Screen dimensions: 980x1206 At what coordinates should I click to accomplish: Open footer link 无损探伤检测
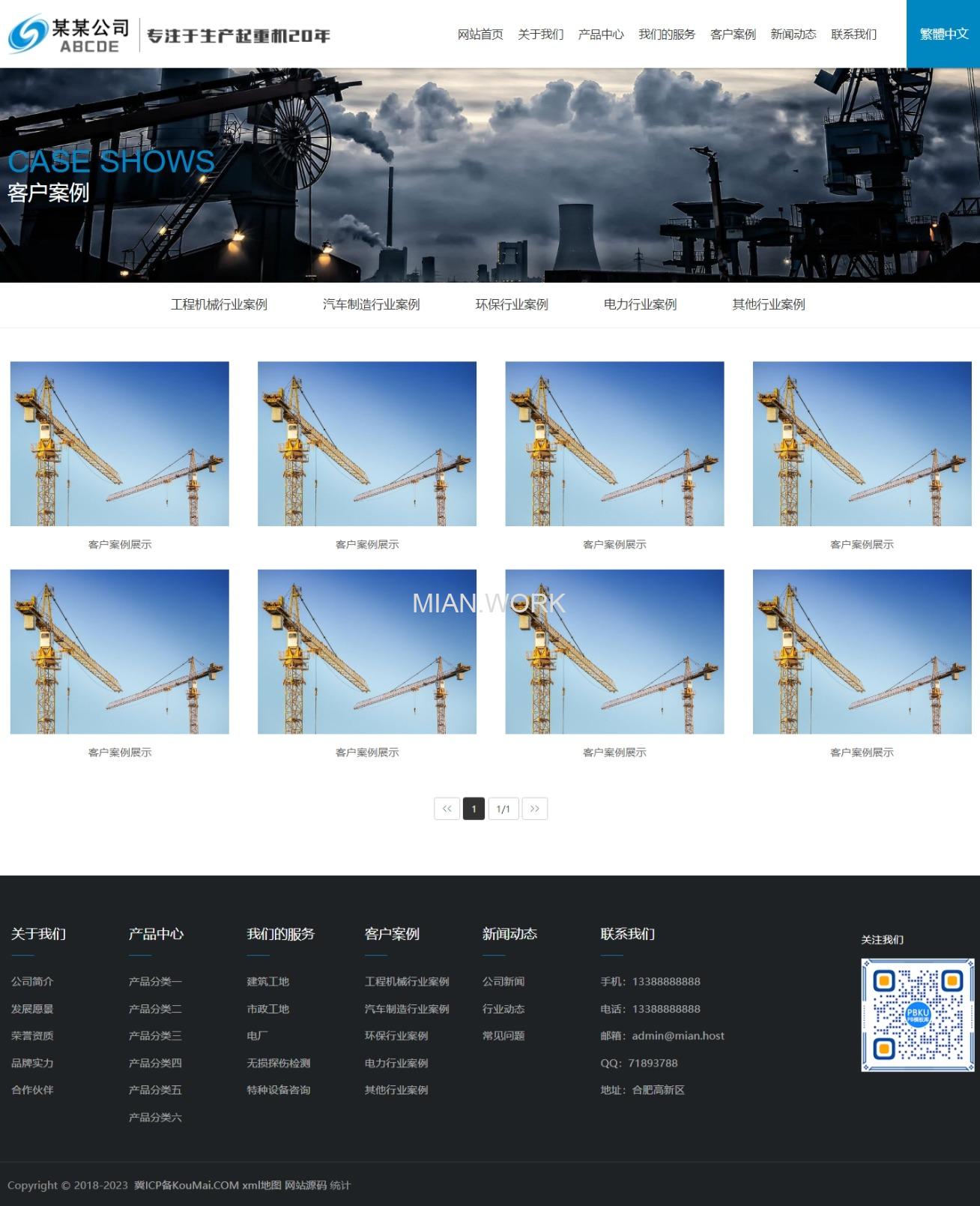tap(279, 1063)
